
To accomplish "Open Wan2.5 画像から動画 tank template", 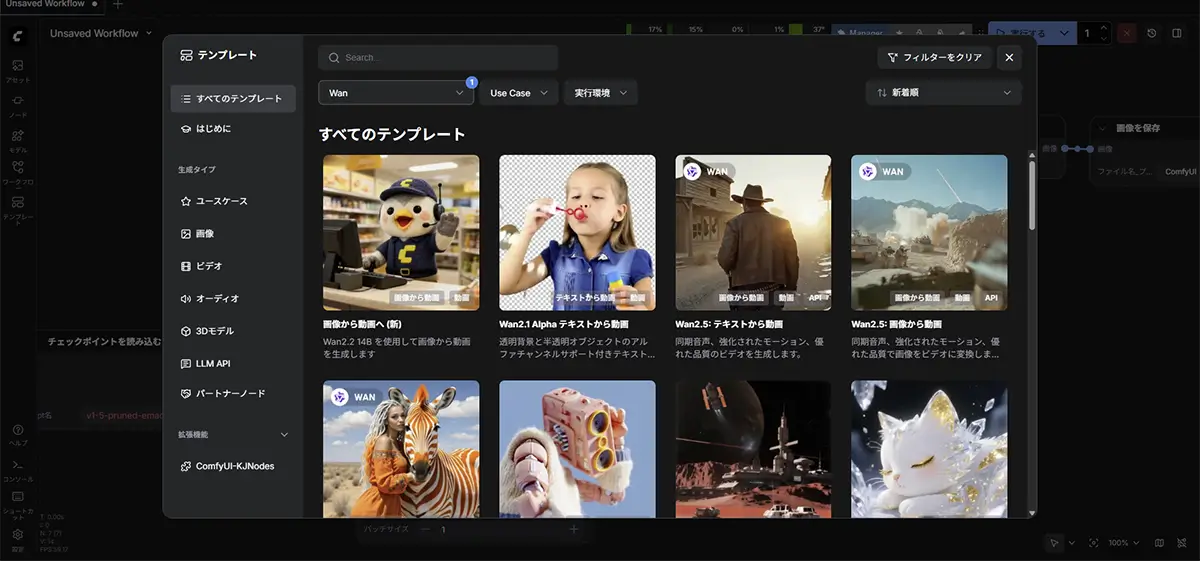I will (929, 232).
